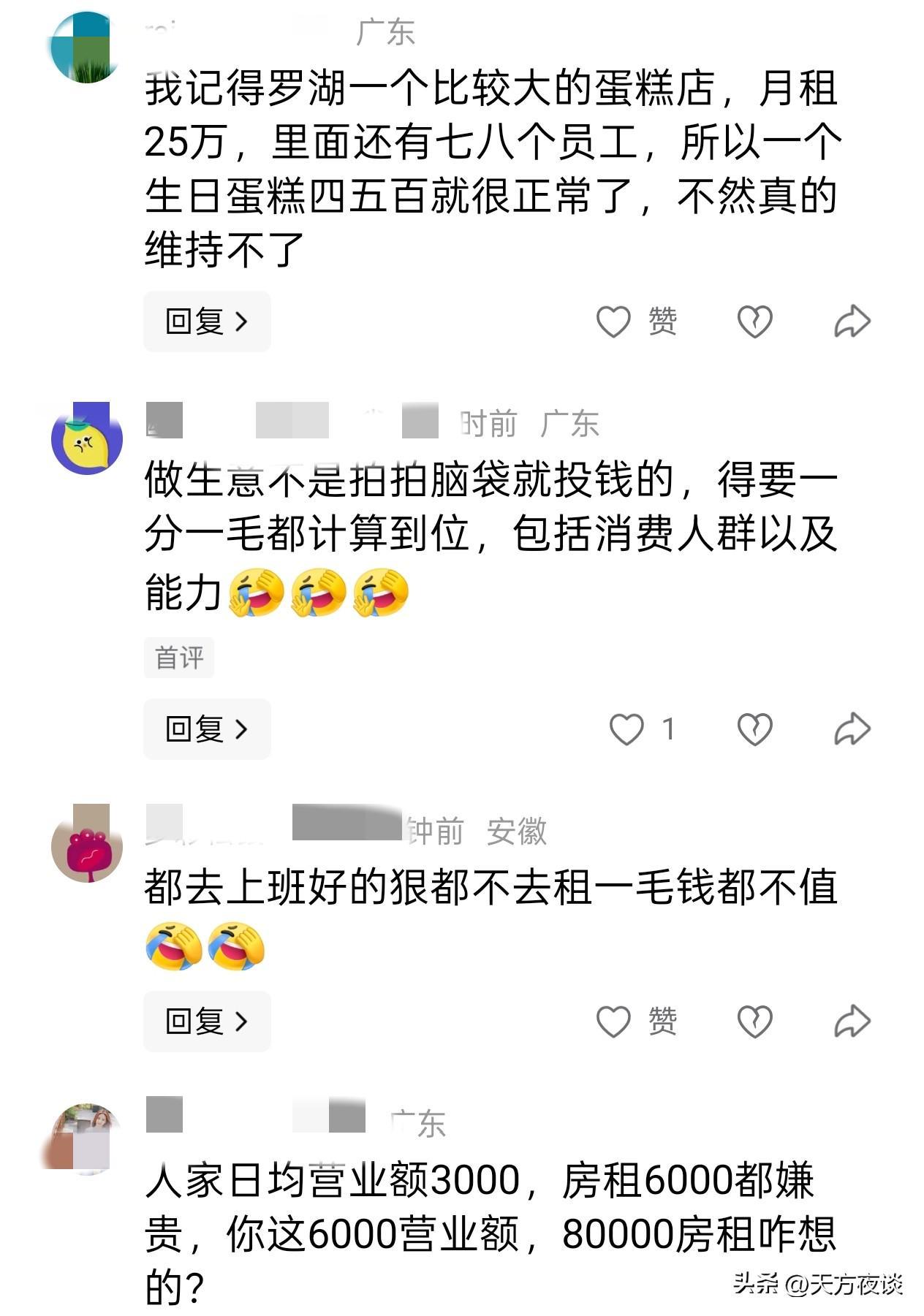Like the Luohu cake shop comment
The height and width of the screenshot is (1316, 924).
[x=613, y=322]
